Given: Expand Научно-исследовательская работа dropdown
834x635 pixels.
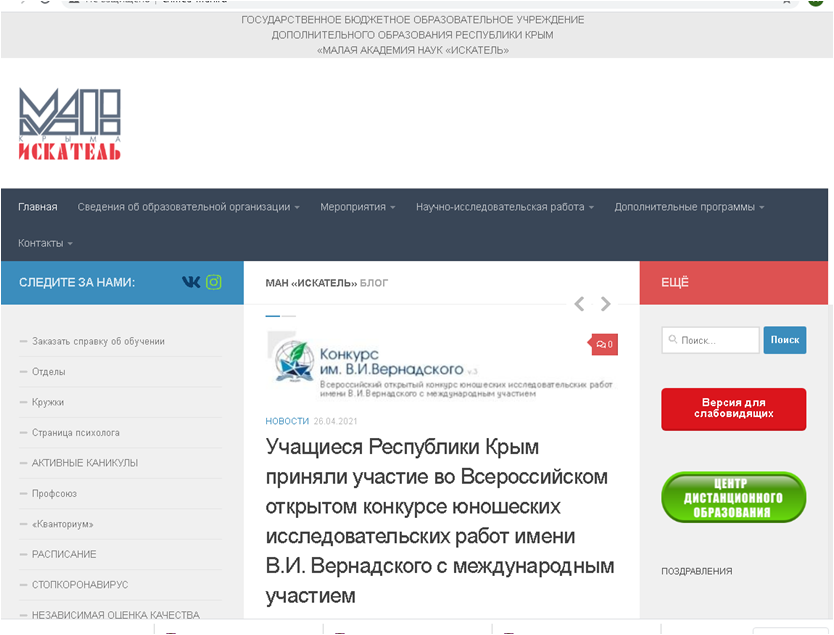Looking at the screenshot, I should pos(505,207).
